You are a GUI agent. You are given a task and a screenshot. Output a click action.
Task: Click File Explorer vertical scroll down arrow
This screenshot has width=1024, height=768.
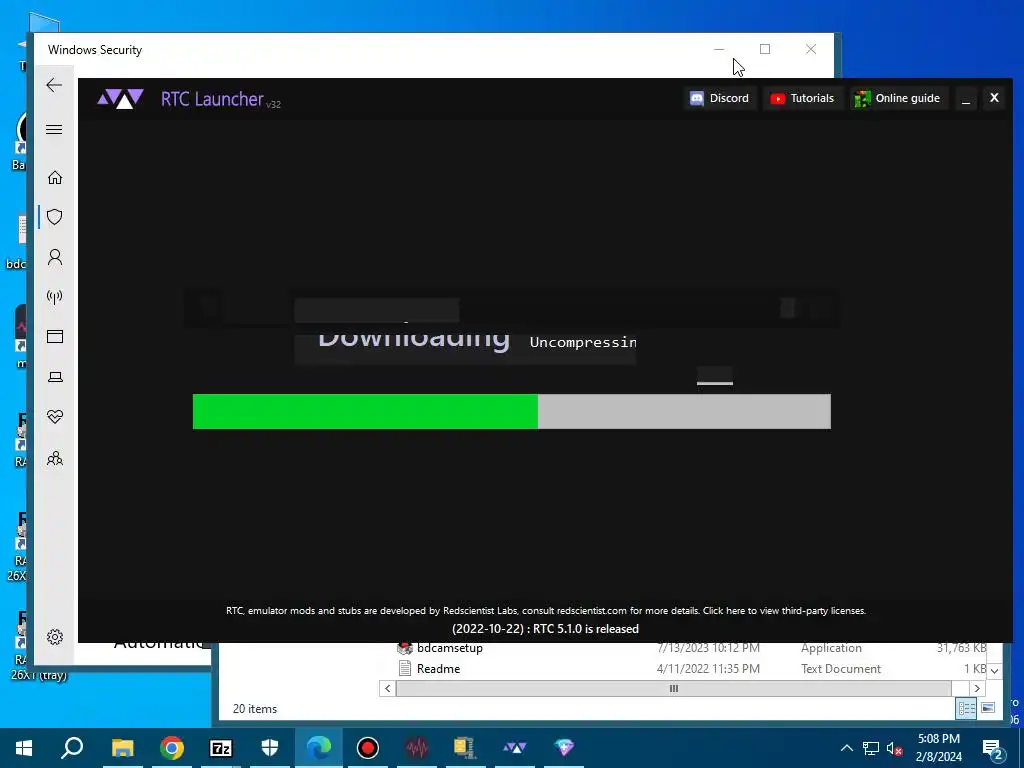(x=994, y=671)
